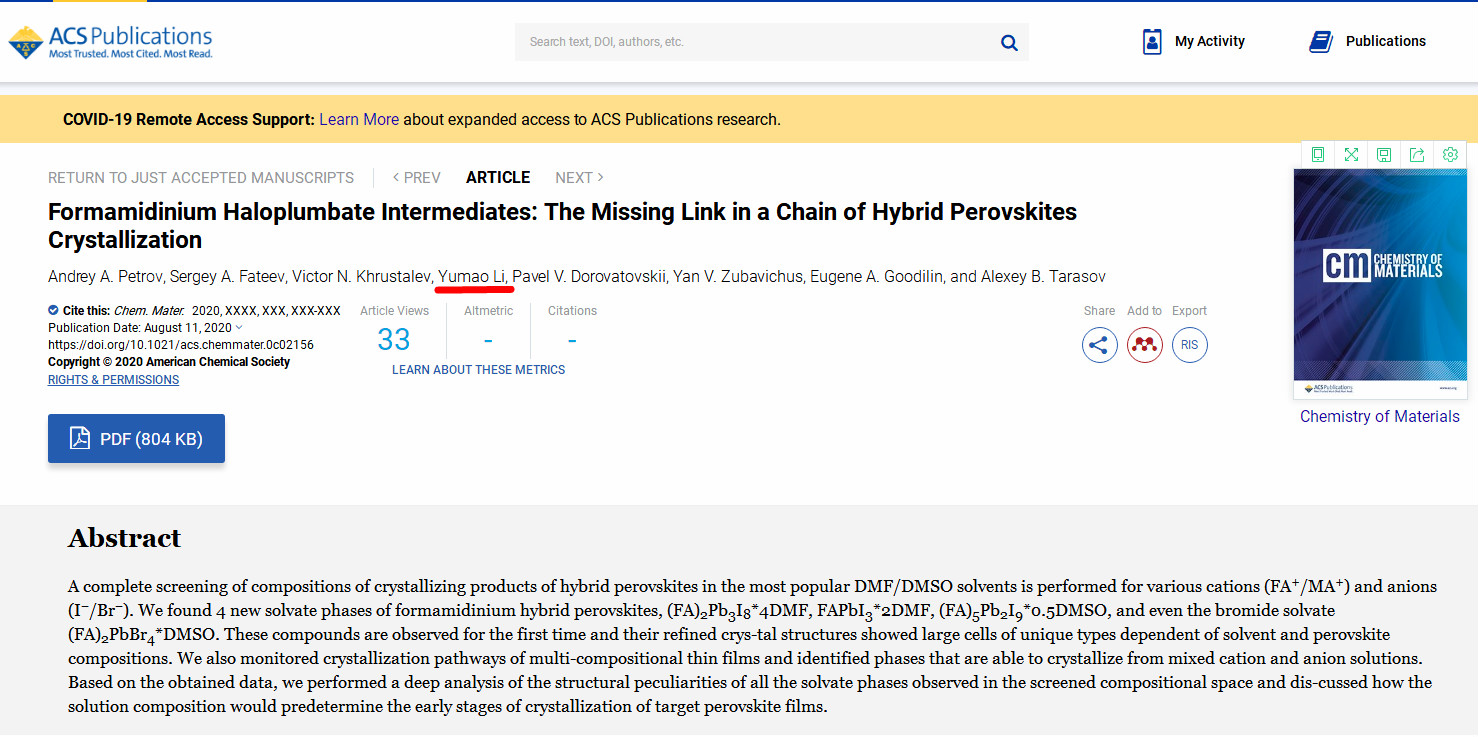Click the green share arrow icon

pyautogui.click(x=1417, y=154)
